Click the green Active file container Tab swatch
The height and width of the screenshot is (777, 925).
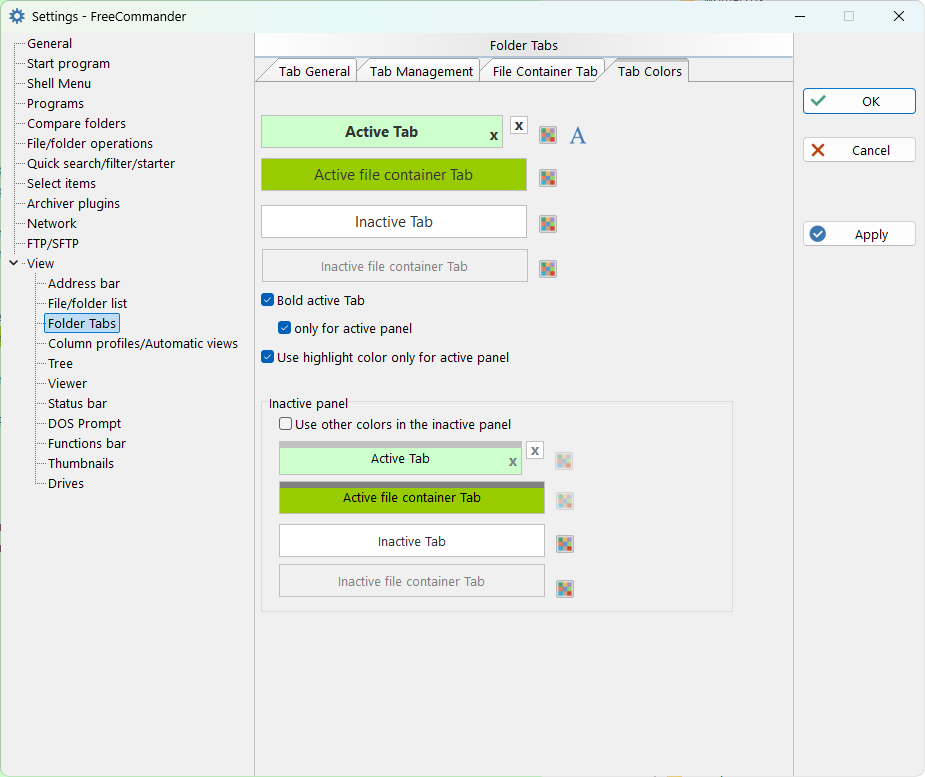(x=393, y=175)
